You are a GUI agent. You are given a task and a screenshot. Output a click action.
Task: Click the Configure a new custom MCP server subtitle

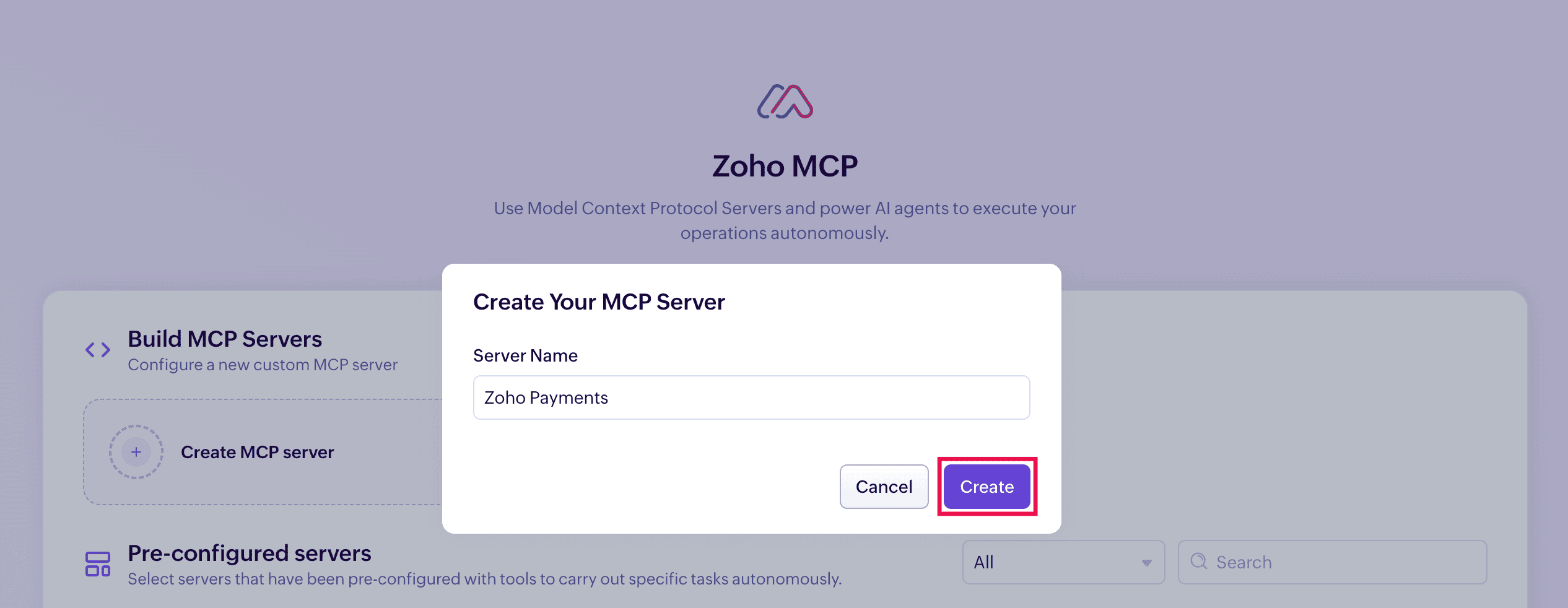point(263,365)
